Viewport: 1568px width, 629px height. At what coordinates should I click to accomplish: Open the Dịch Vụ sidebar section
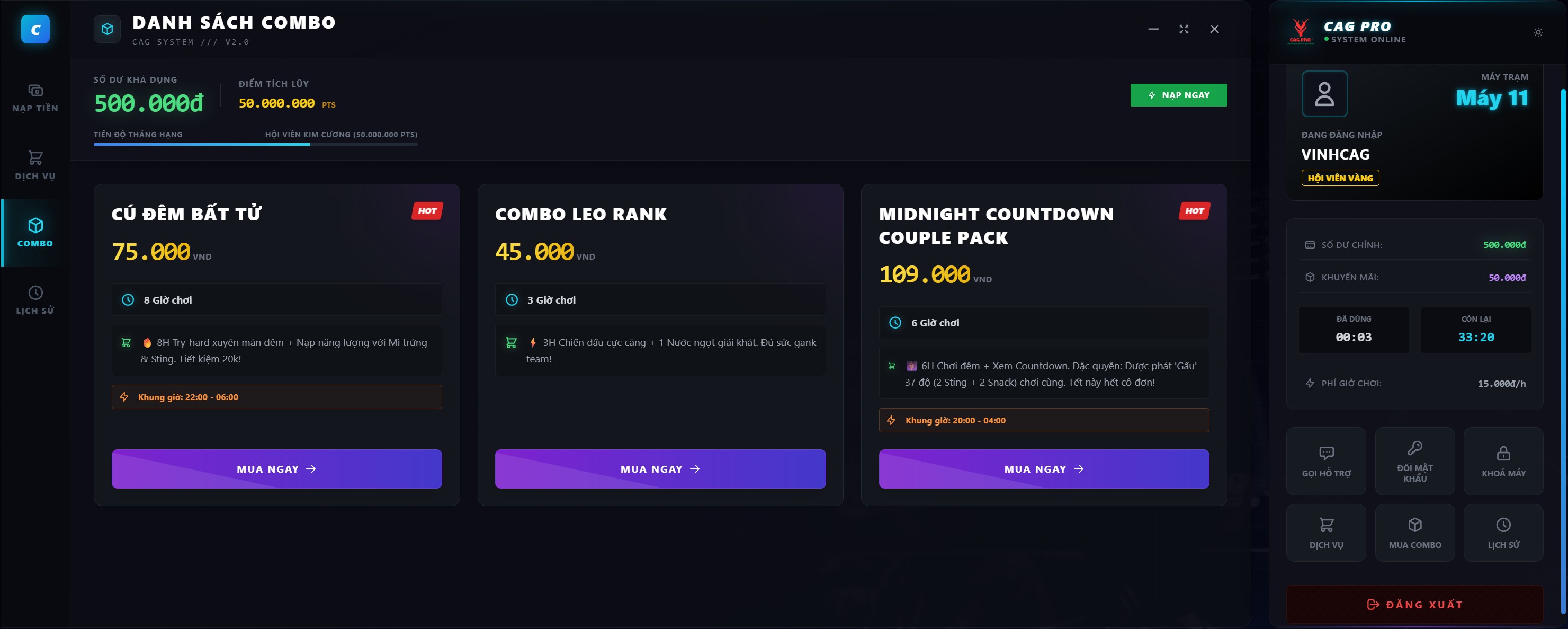pos(35,165)
